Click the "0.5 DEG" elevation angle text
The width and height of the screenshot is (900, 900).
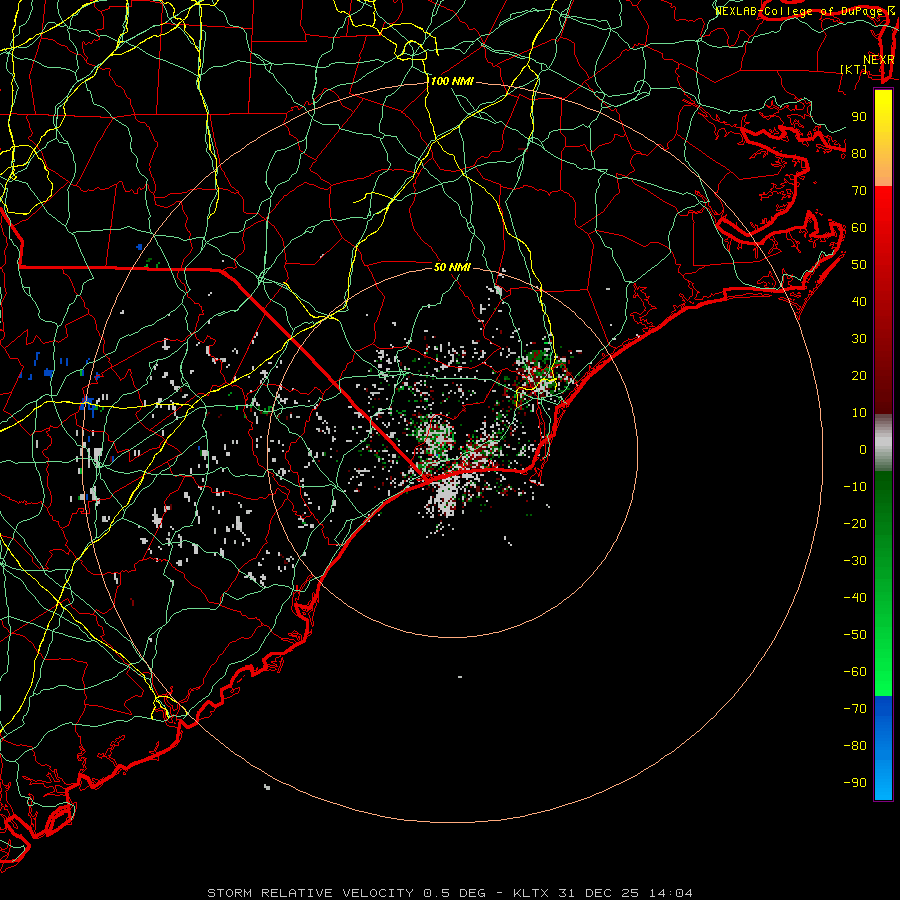tap(455, 893)
